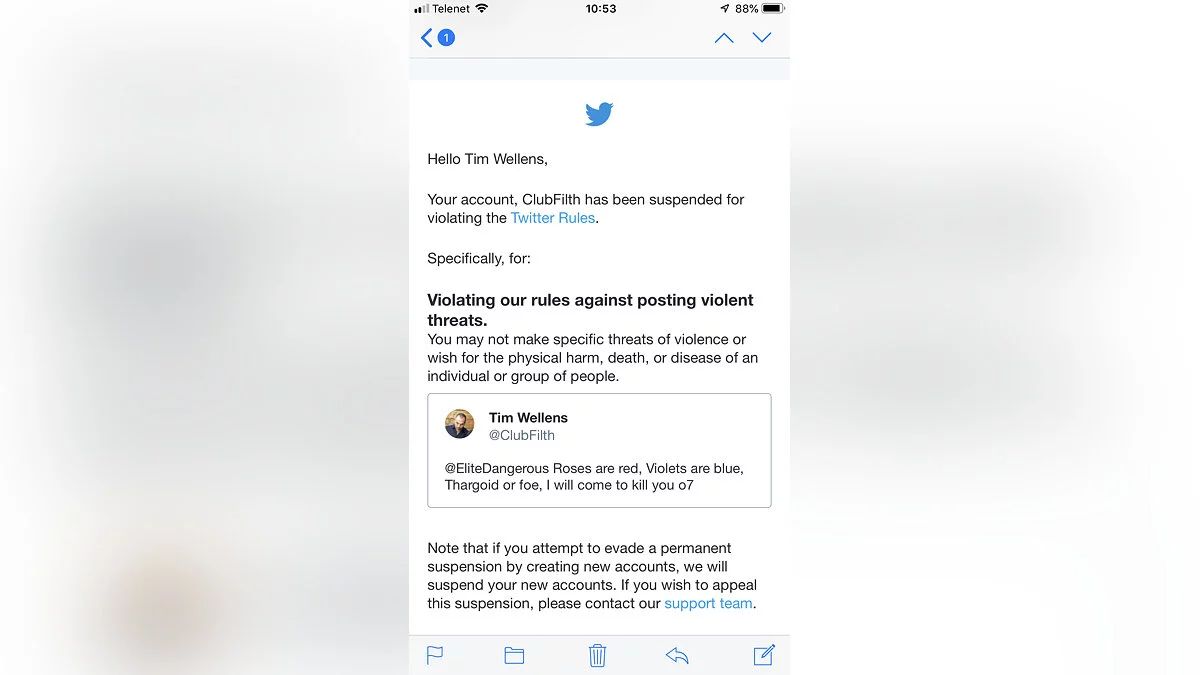Screen dimensions: 1200x675
Task: Tap the Twitter bird logo
Action: click(599, 114)
